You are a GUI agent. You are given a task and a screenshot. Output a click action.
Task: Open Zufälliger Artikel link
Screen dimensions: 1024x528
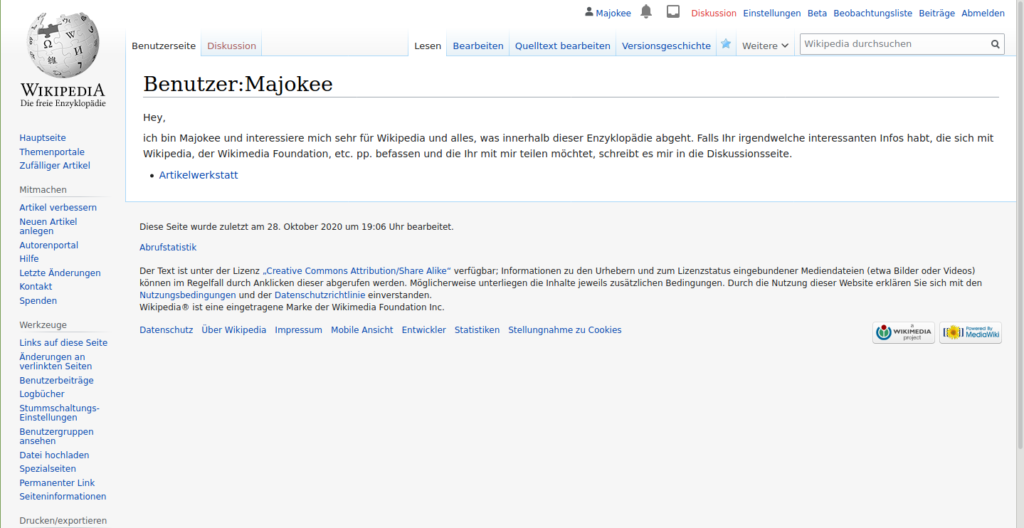coord(55,165)
